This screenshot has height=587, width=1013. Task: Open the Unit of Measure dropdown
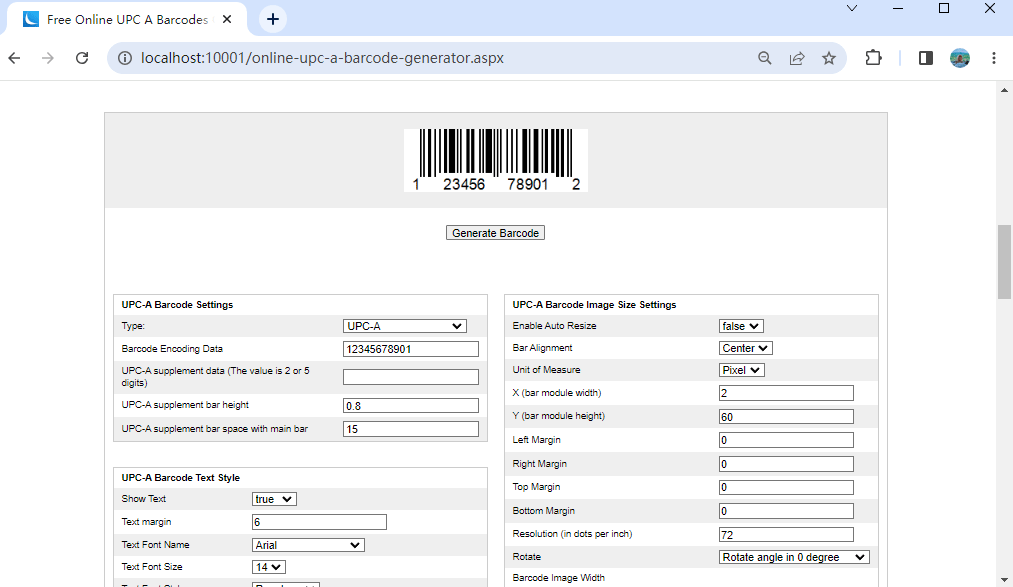[x=741, y=369]
